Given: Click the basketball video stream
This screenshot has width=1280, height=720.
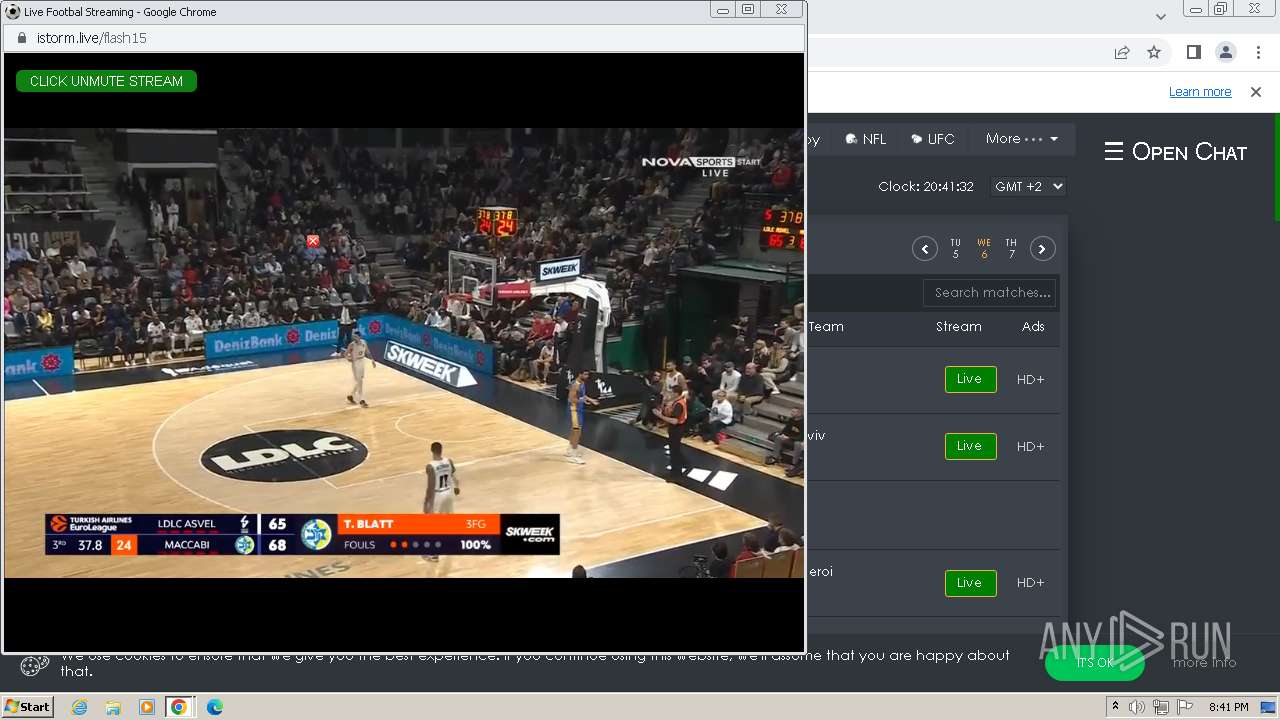Looking at the screenshot, I should tap(404, 353).
